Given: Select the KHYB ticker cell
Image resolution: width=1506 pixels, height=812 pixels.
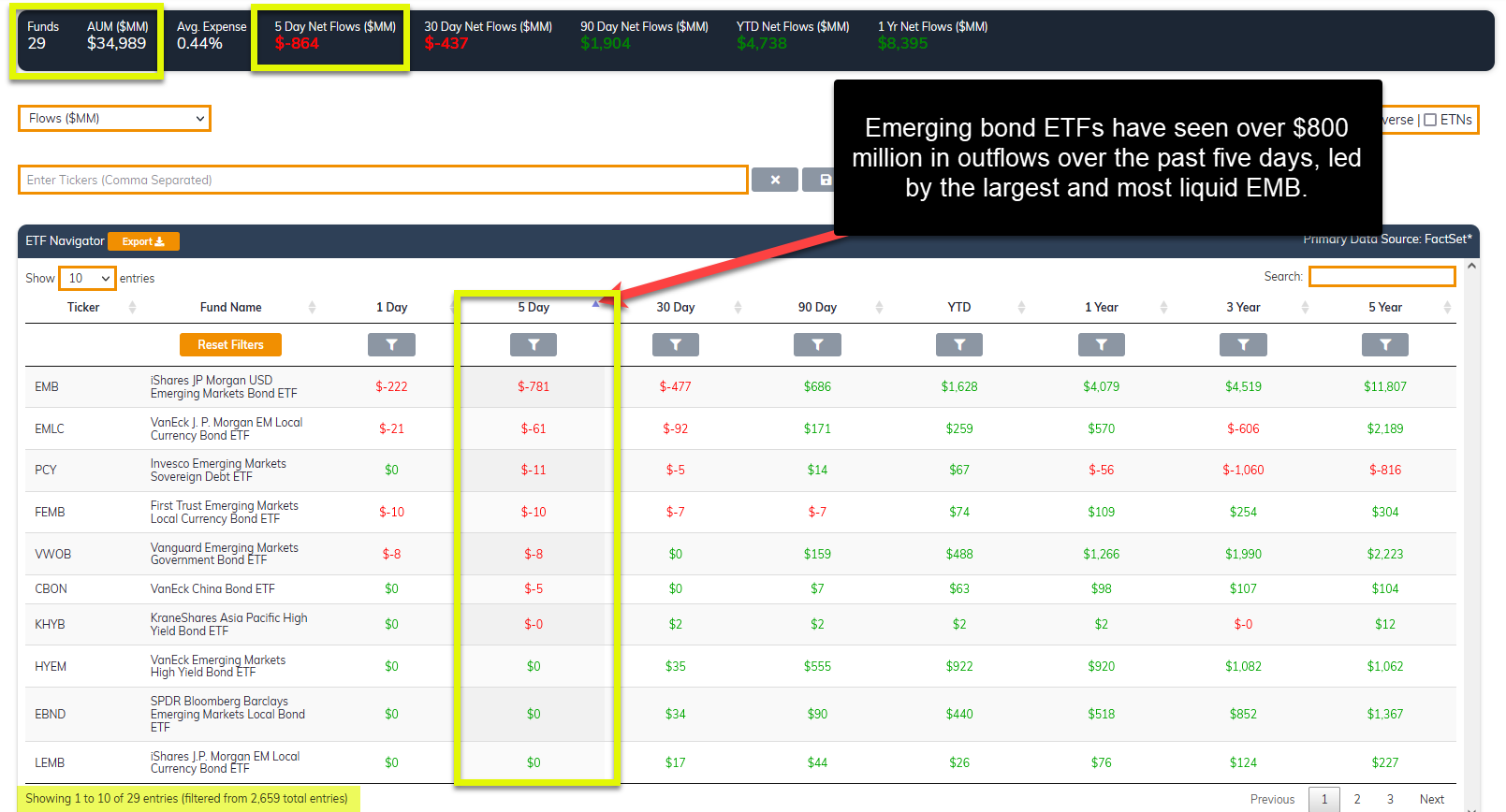Looking at the screenshot, I should pyautogui.click(x=50, y=624).
